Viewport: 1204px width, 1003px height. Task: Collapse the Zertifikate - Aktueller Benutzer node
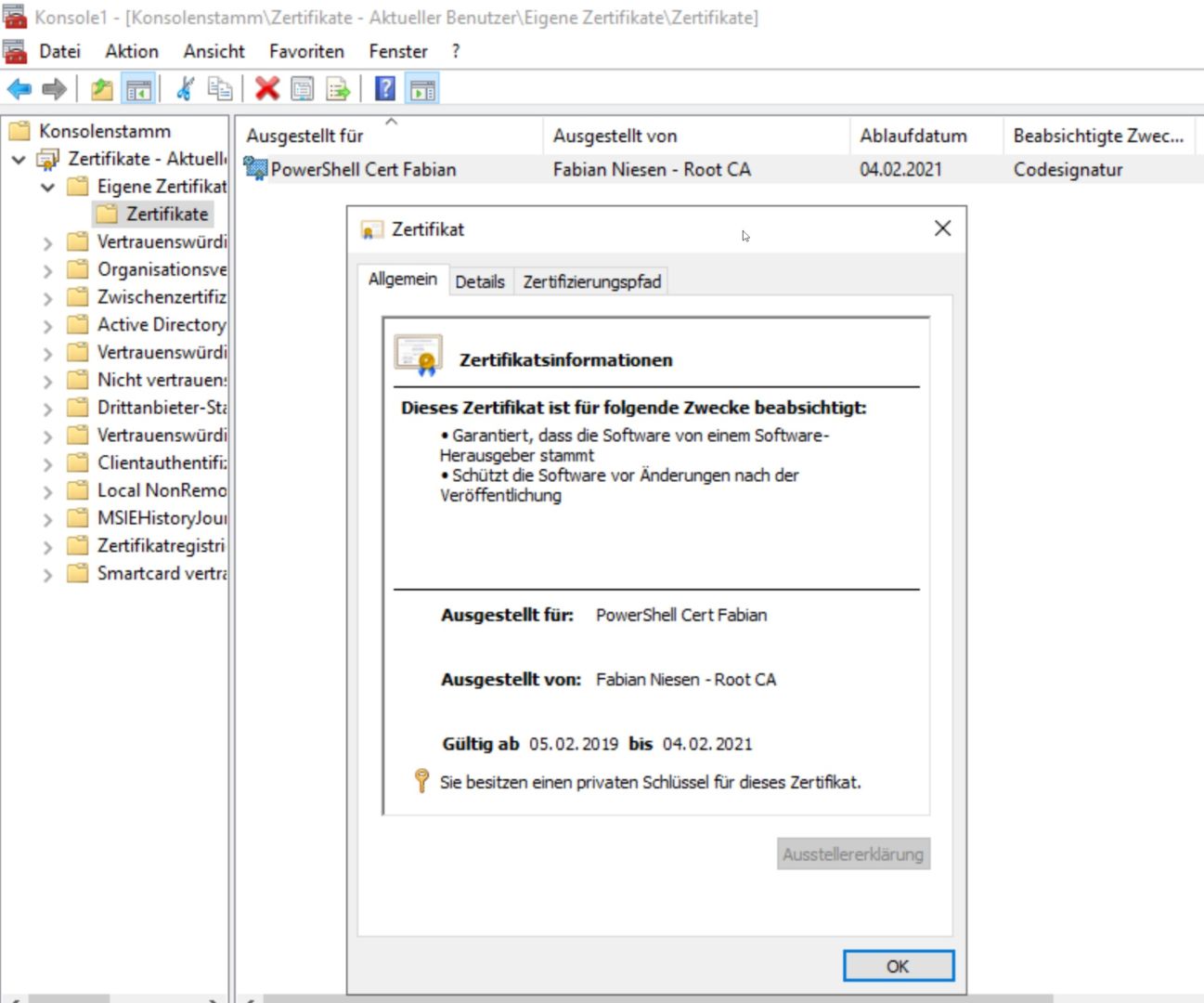coord(19,160)
